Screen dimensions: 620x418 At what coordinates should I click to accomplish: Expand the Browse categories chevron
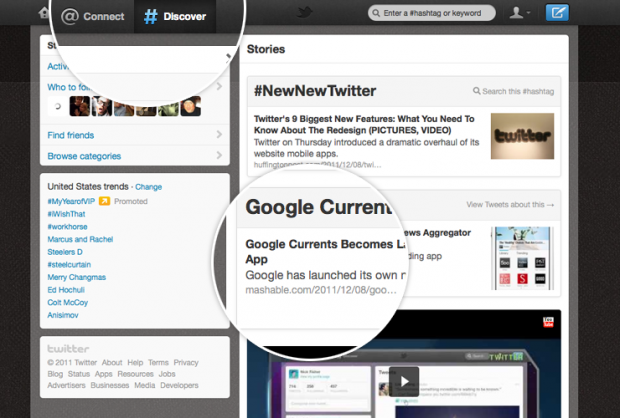tap(219, 155)
